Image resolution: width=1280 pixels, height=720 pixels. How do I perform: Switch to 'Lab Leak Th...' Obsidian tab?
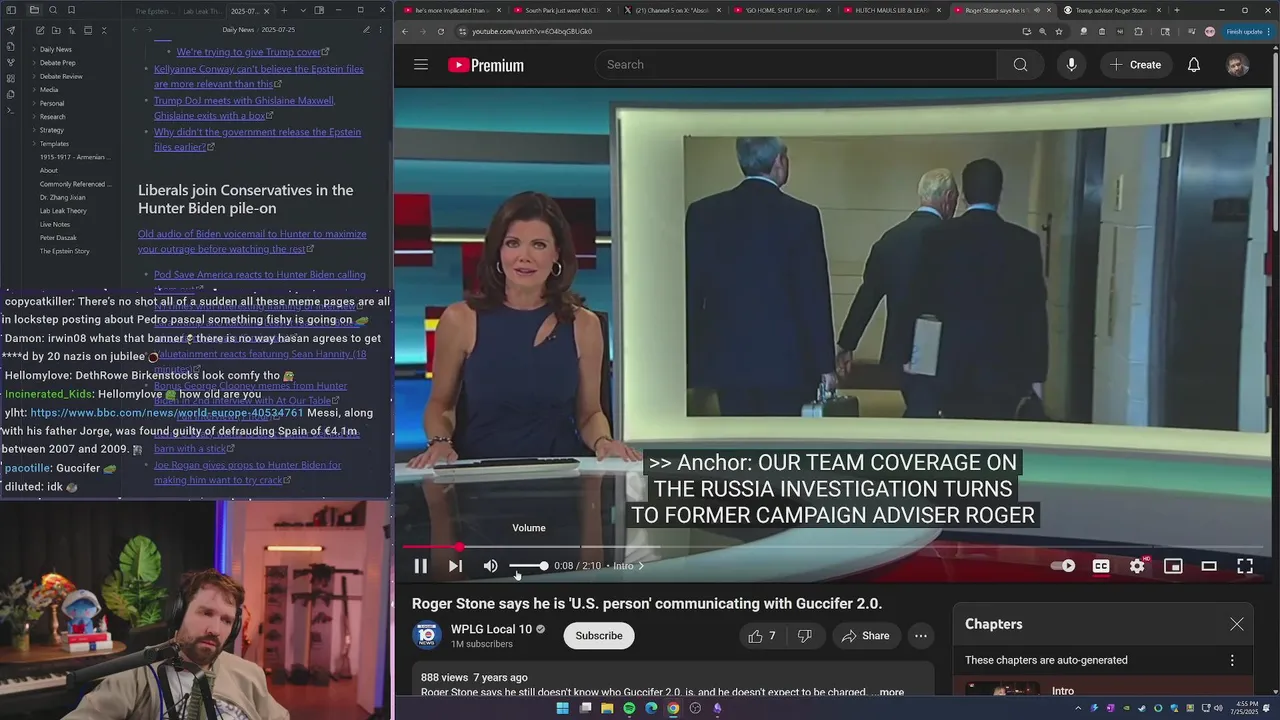204,10
